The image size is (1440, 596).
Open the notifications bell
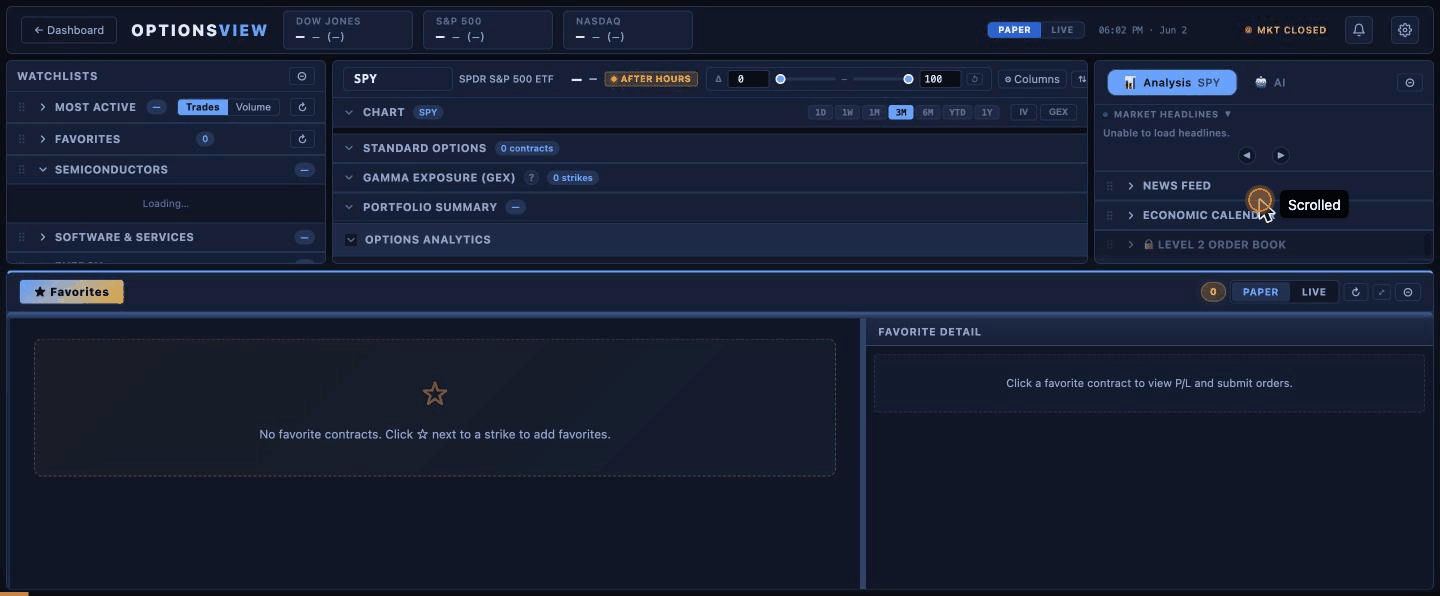[1359, 30]
